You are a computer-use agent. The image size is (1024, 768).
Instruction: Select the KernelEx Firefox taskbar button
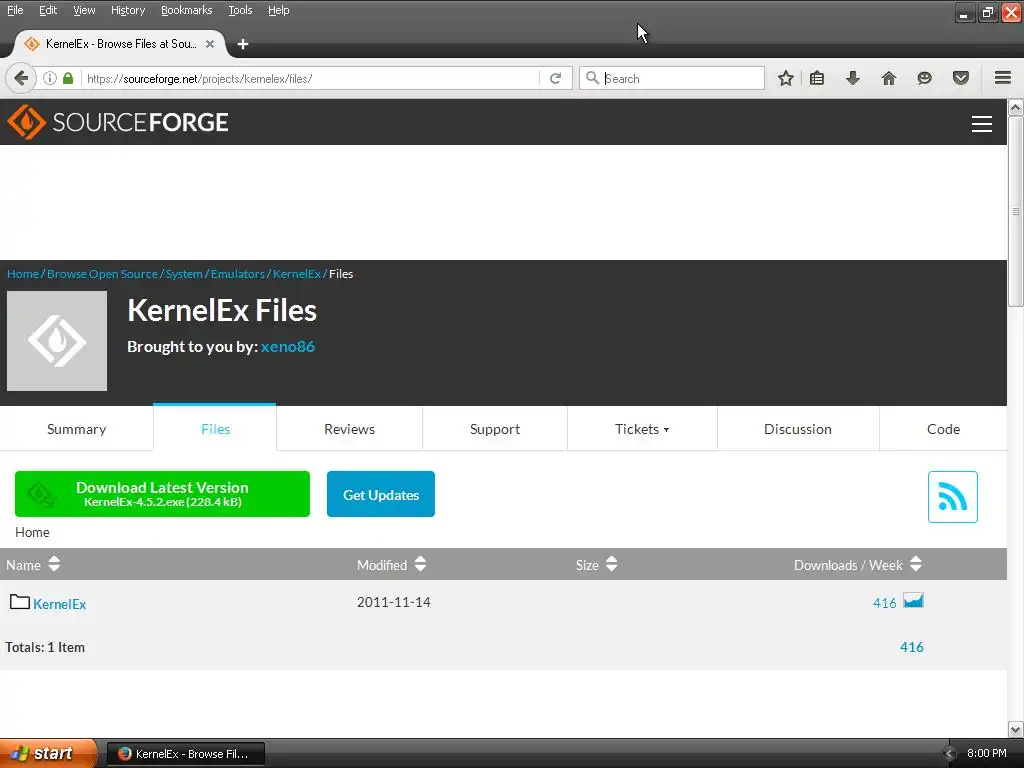click(186, 754)
